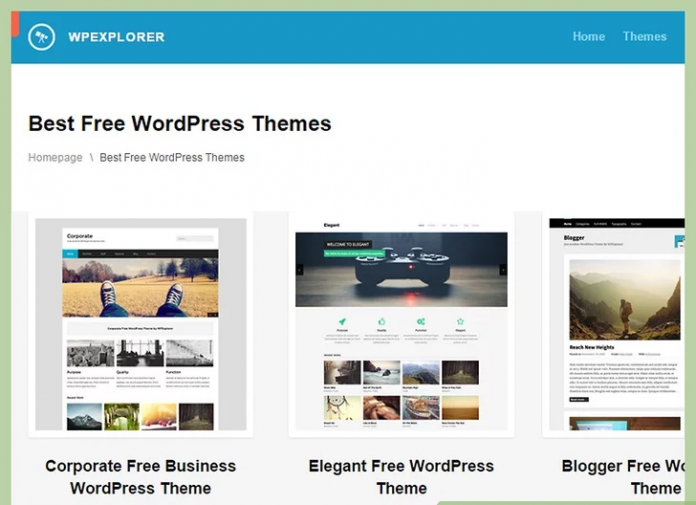Click the Best Free WordPress Themes heading
The image size is (696, 505).
point(180,124)
